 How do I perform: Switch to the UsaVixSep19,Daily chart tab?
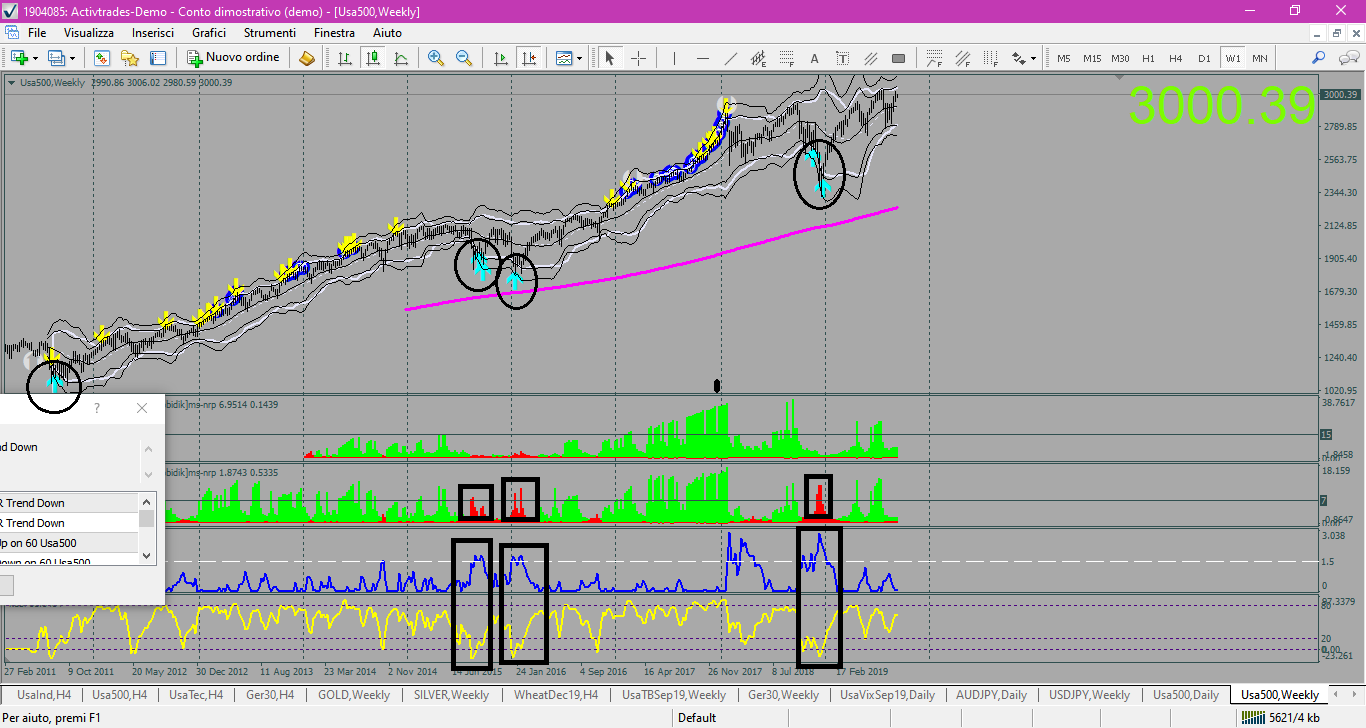(887, 695)
